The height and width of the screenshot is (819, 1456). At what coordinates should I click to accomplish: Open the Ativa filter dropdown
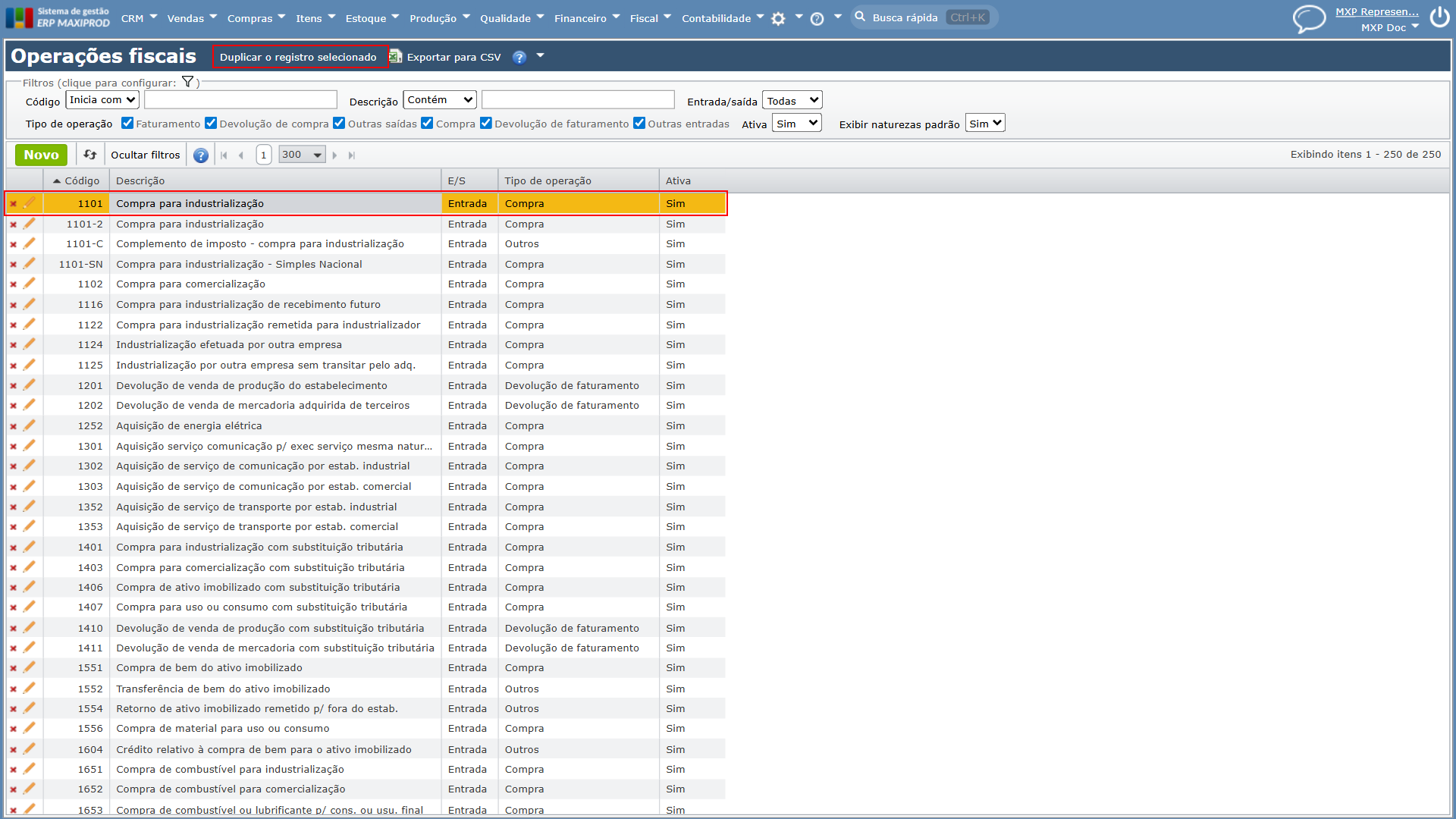[797, 124]
